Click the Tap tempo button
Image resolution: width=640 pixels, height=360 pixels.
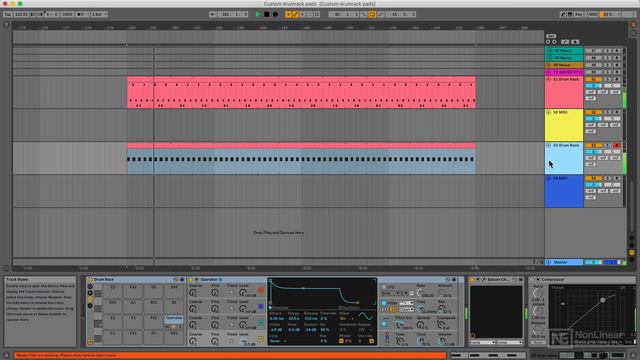(7, 14)
